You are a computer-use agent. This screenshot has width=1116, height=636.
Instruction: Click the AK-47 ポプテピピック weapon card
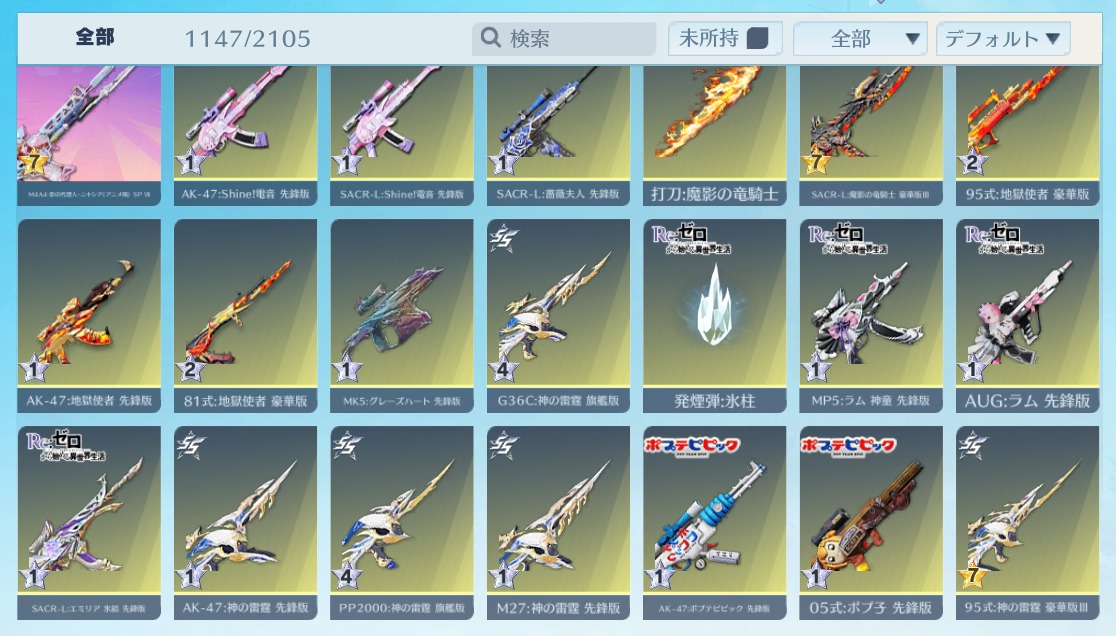click(715, 523)
